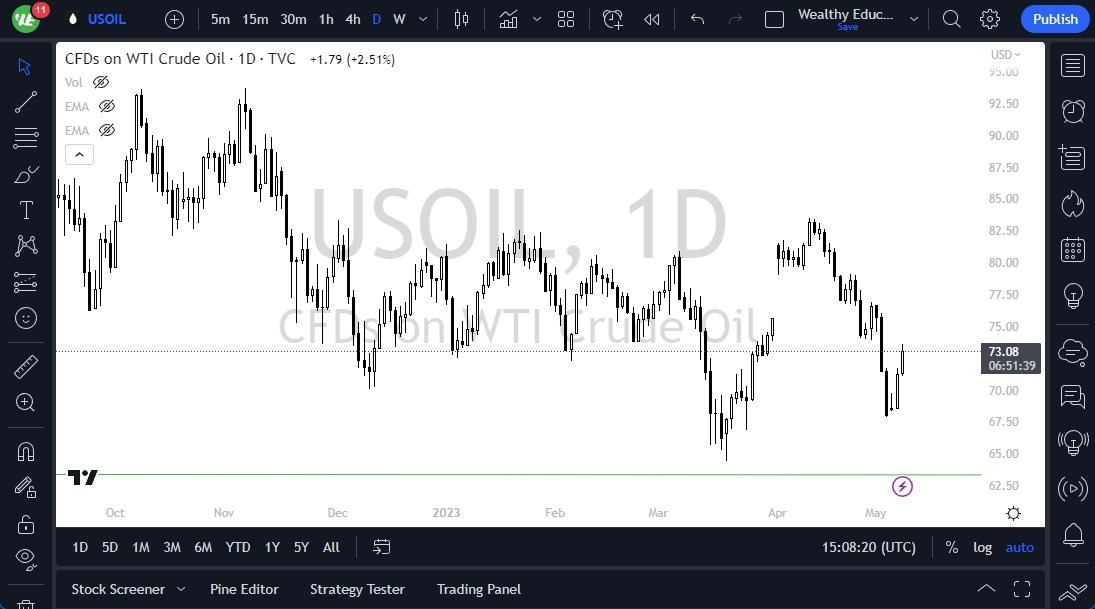Open the Trading Panel tab
This screenshot has height=609, width=1095.
(478, 589)
